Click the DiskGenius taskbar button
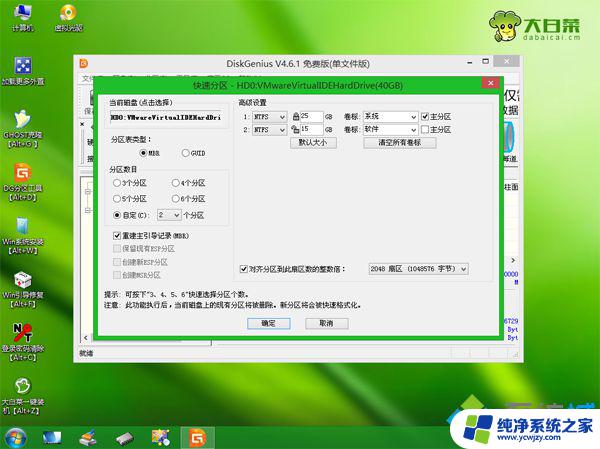This screenshot has width=600, height=449. [197, 438]
